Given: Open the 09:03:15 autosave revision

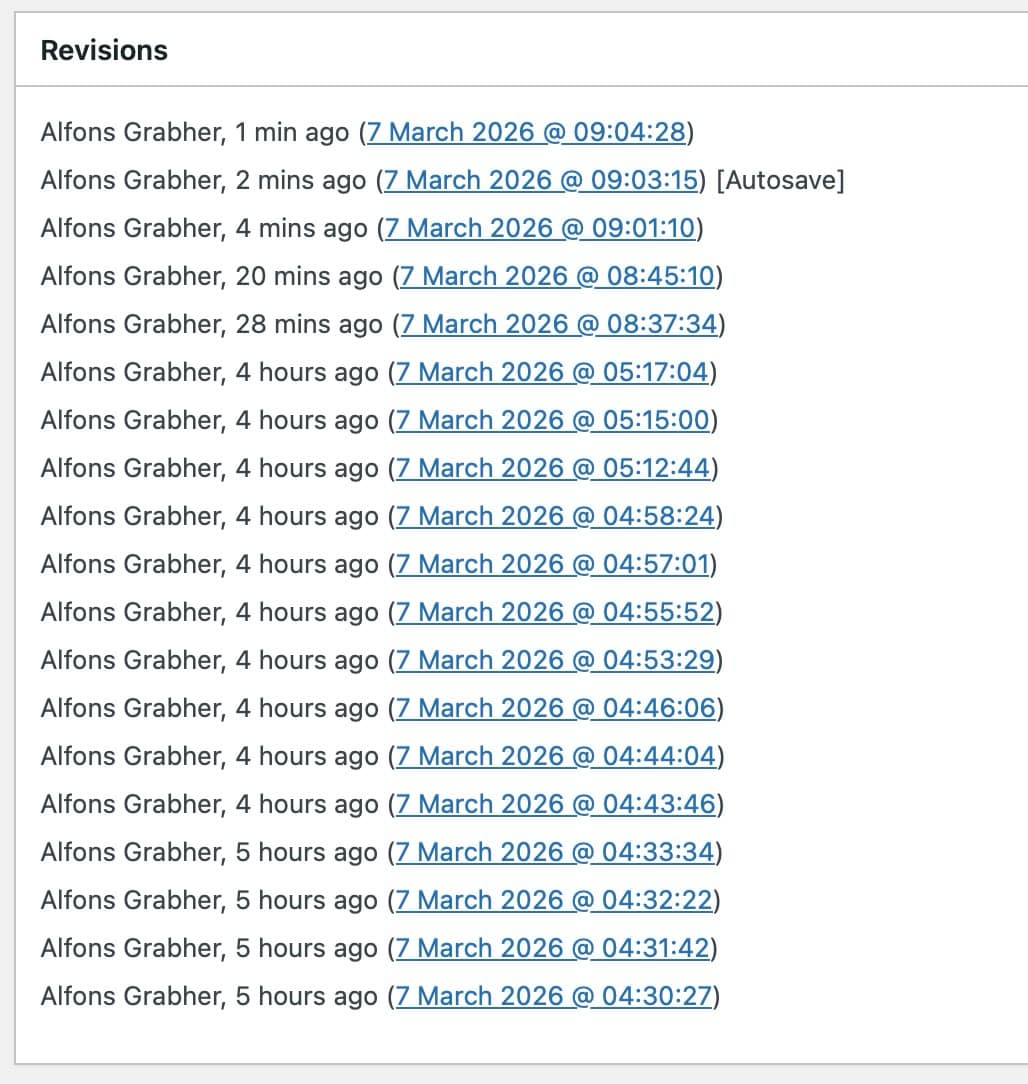Looking at the screenshot, I should tap(540, 180).
